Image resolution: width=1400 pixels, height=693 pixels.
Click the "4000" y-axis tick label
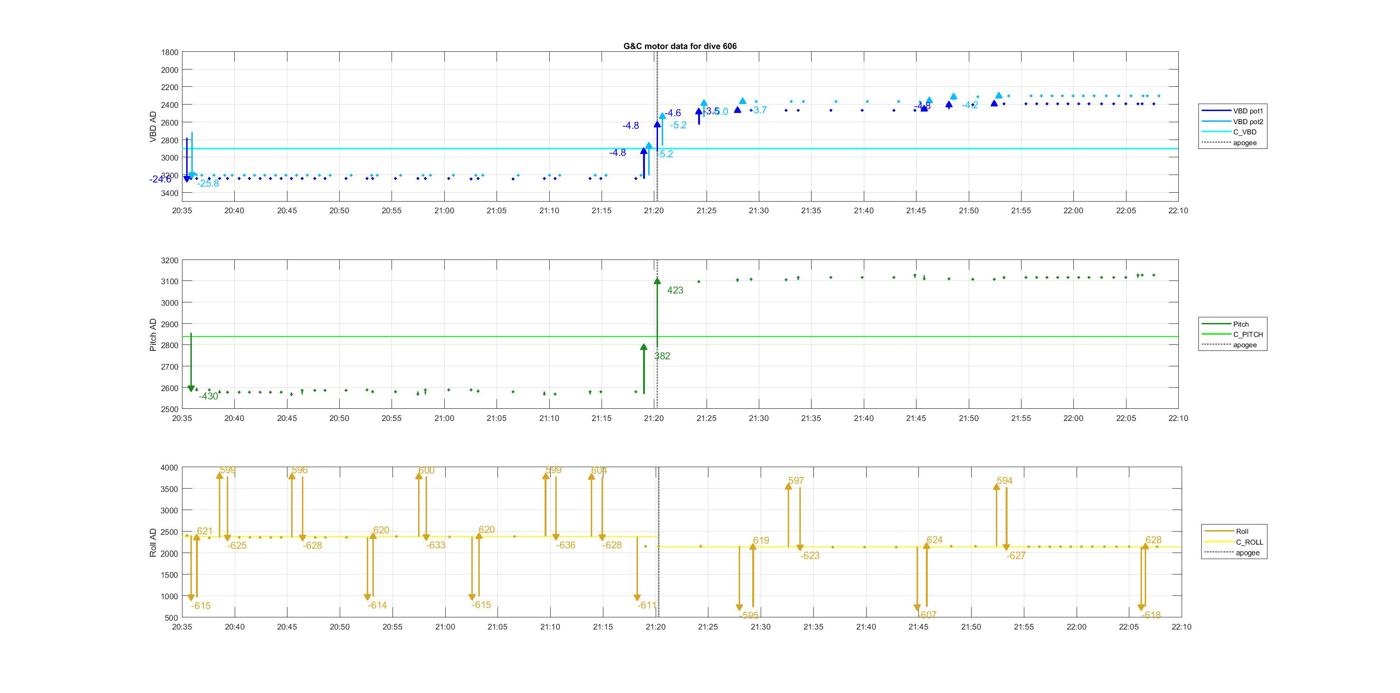point(170,468)
